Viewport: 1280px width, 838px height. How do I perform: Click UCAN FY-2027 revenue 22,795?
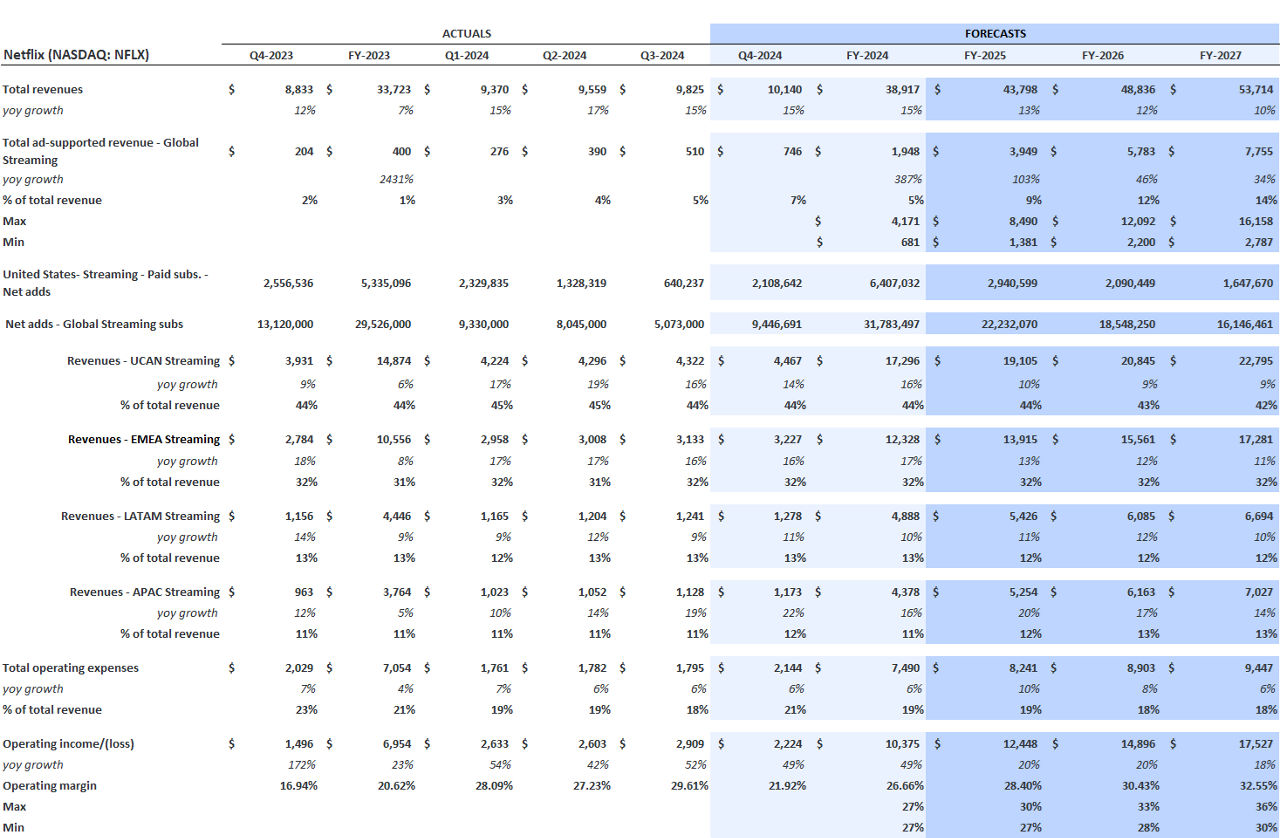1255,361
